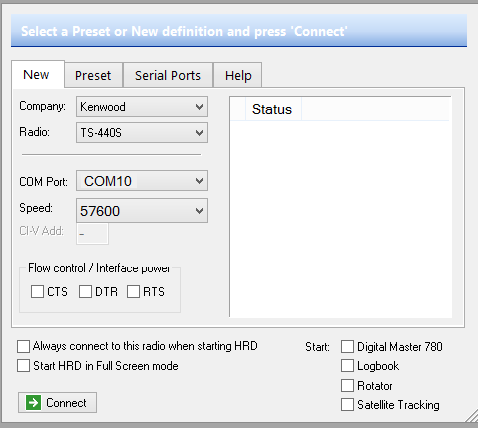Switch to the Preset tab

(93, 75)
